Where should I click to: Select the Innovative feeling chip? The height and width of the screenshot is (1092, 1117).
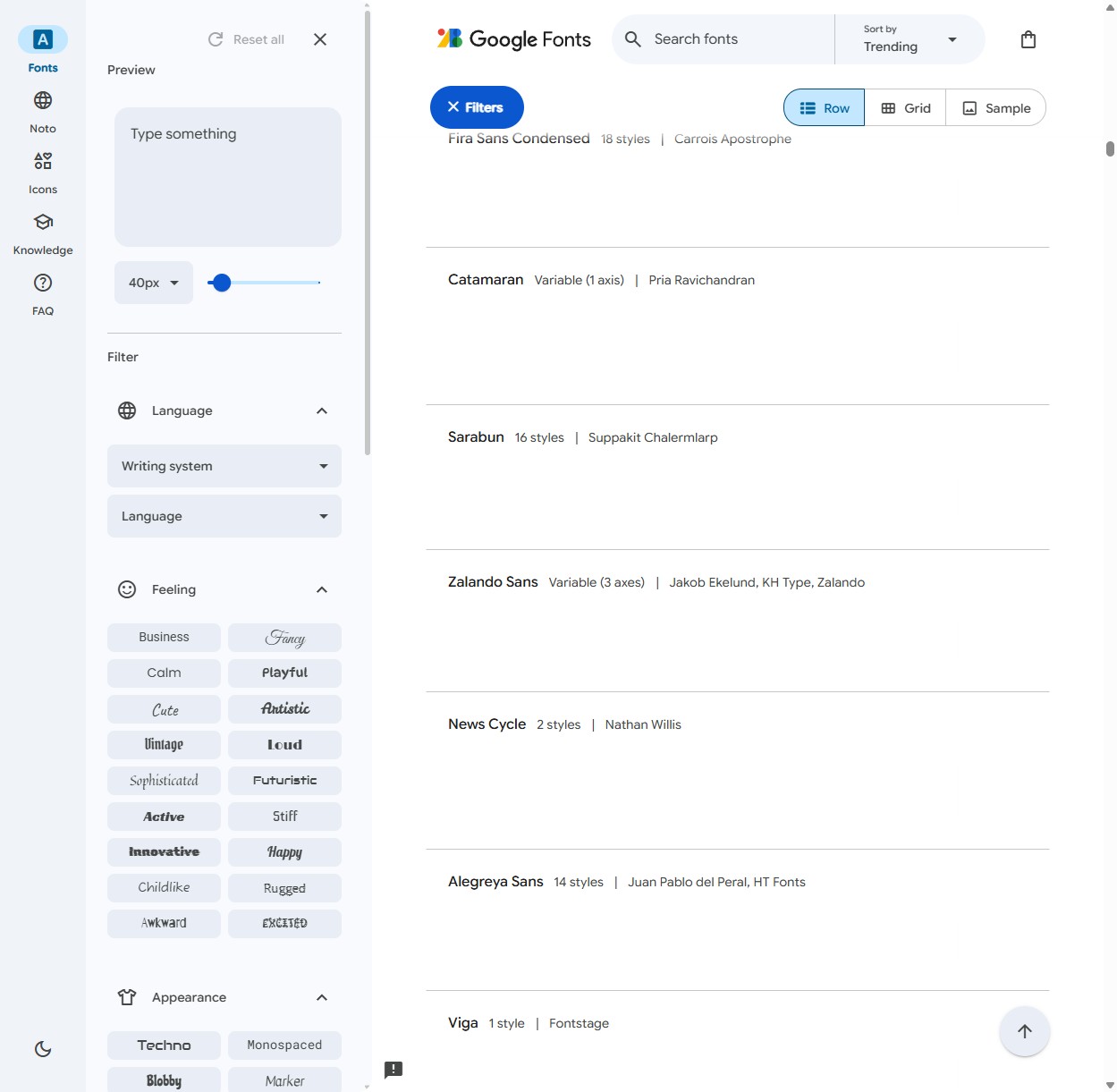coord(164,852)
